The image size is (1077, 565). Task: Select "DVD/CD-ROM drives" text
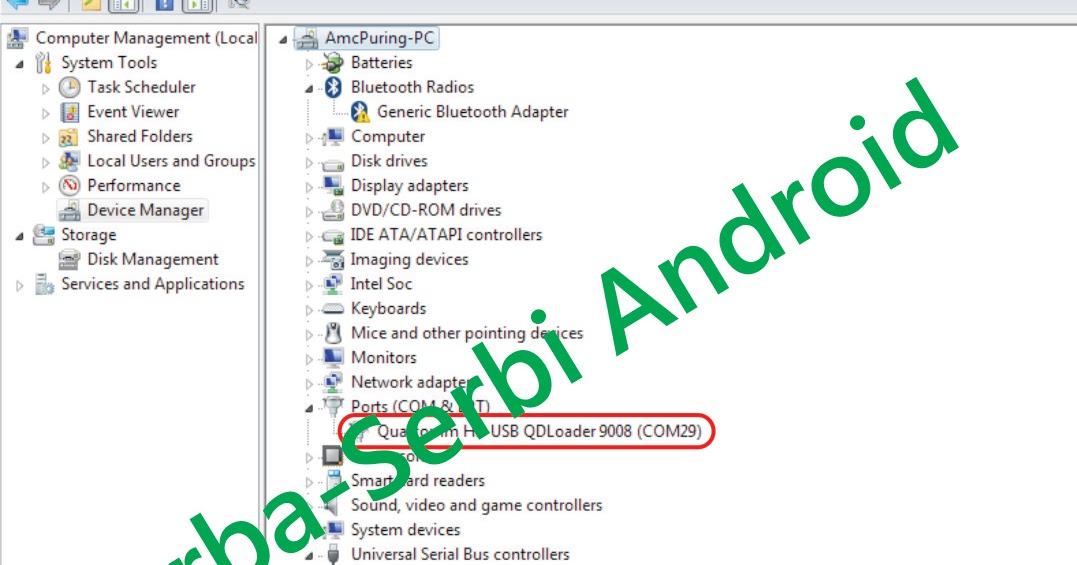pos(426,210)
